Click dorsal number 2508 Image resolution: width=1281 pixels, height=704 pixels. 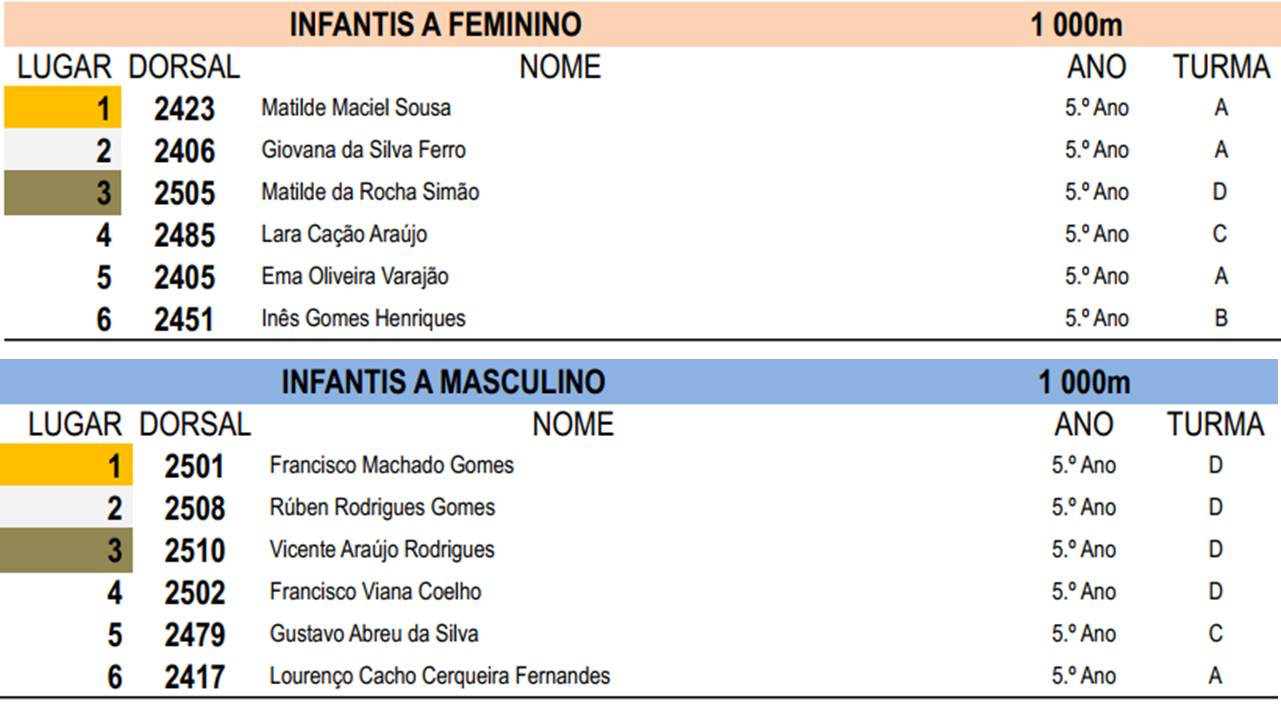[x=195, y=508]
